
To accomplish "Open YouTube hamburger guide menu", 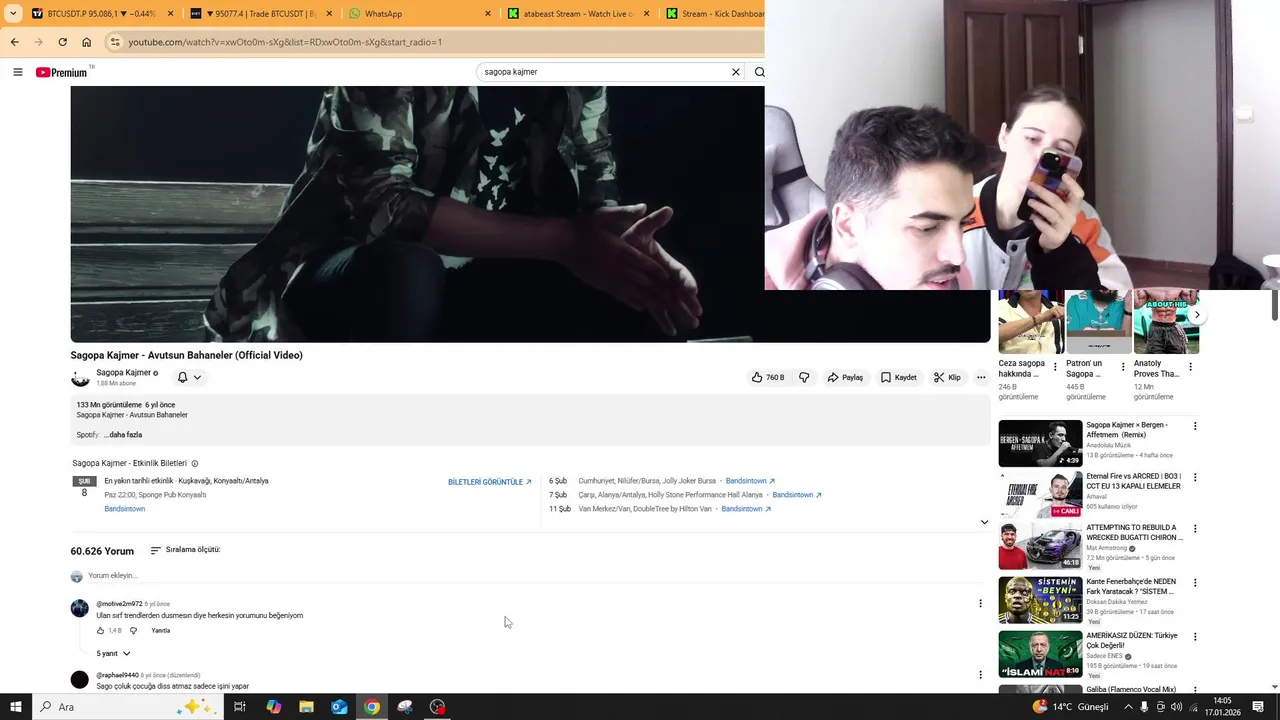I will click(x=17, y=72).
